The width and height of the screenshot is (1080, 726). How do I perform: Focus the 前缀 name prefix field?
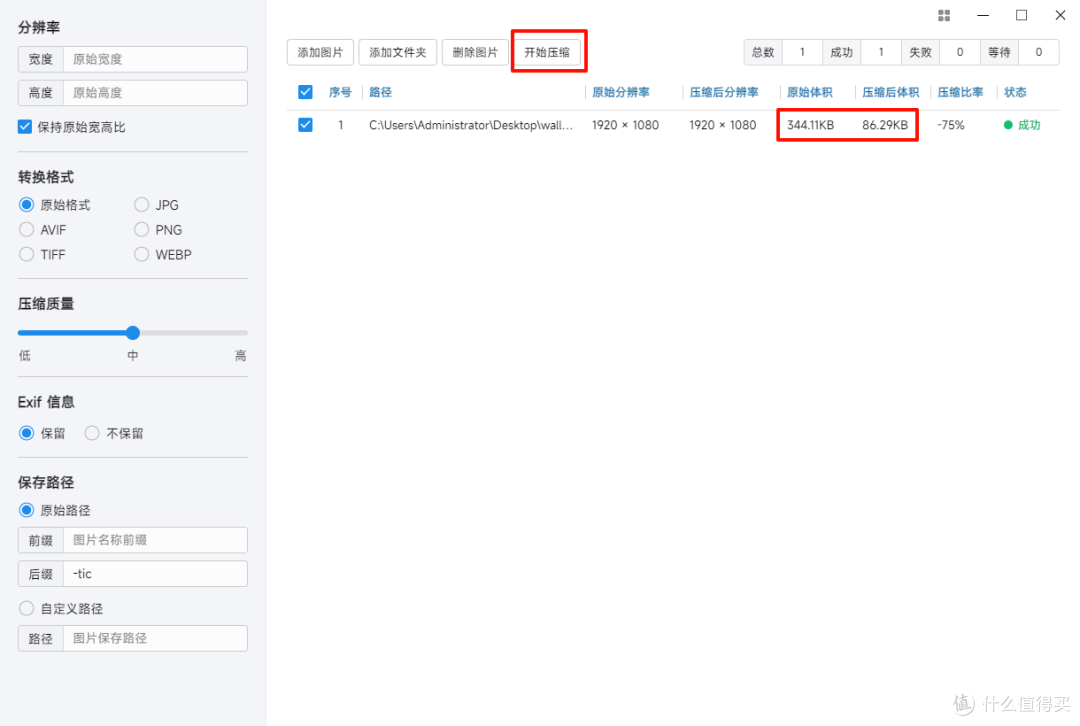[x=155, y=540]
